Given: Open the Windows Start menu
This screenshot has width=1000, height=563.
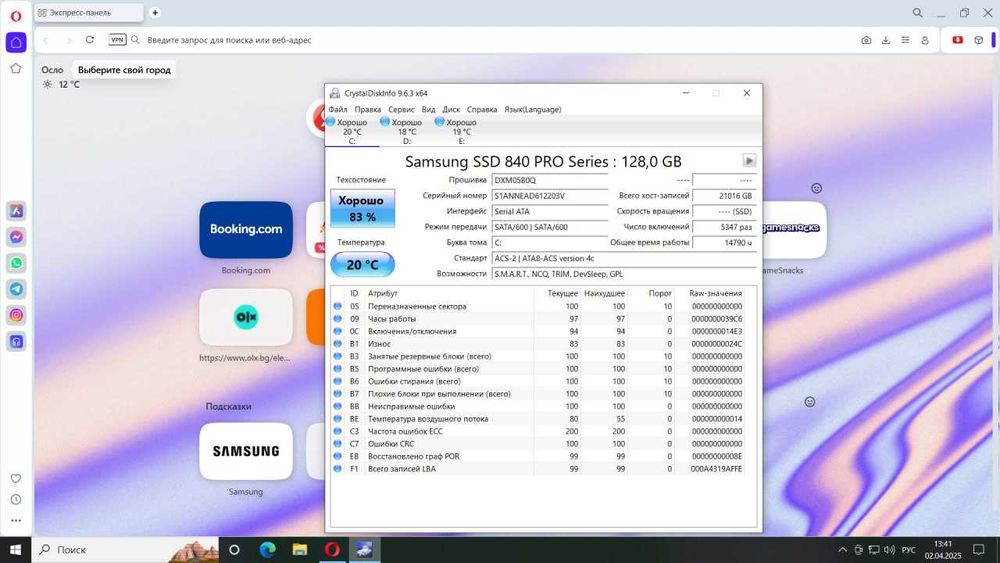Looking at the screenshot, I should [15, 550].
